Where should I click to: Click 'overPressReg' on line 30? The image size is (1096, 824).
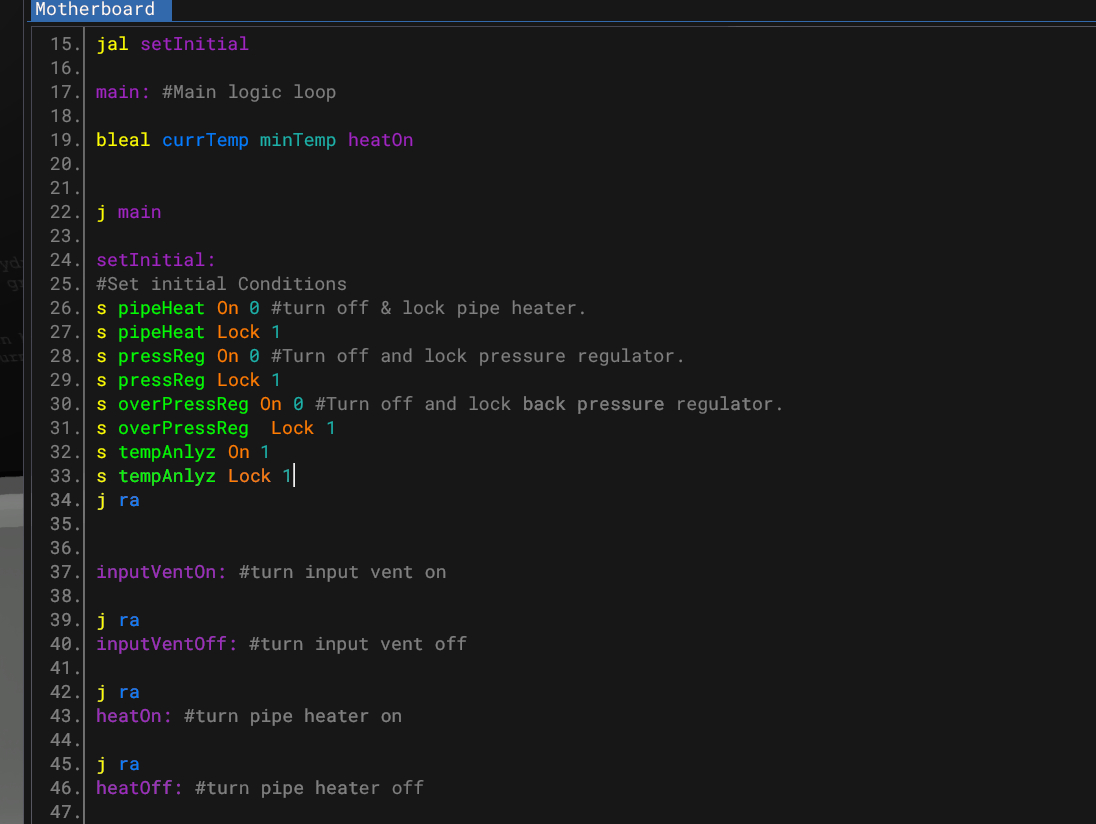point(183,404)
